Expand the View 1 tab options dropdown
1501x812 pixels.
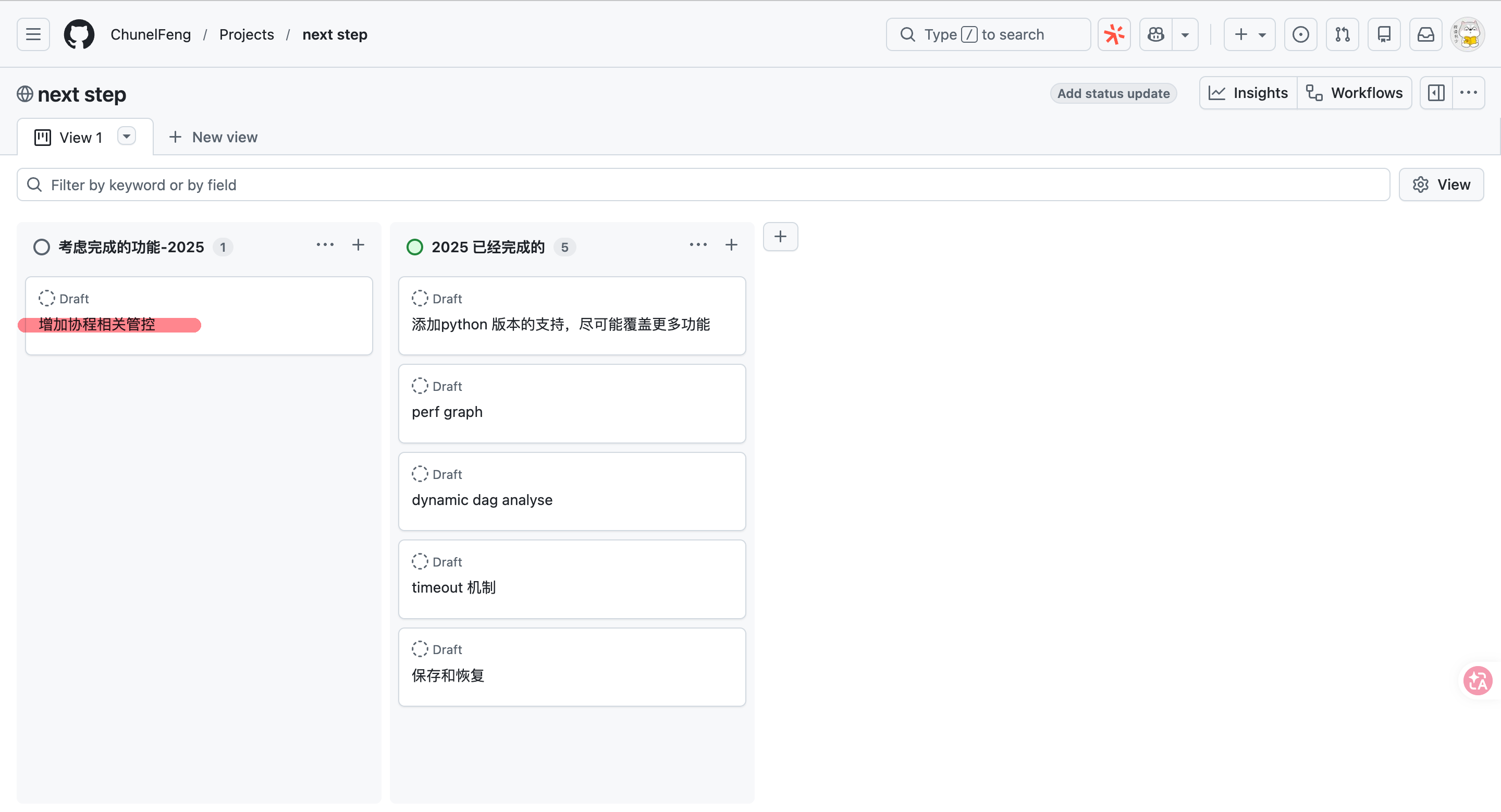(127, 137)
